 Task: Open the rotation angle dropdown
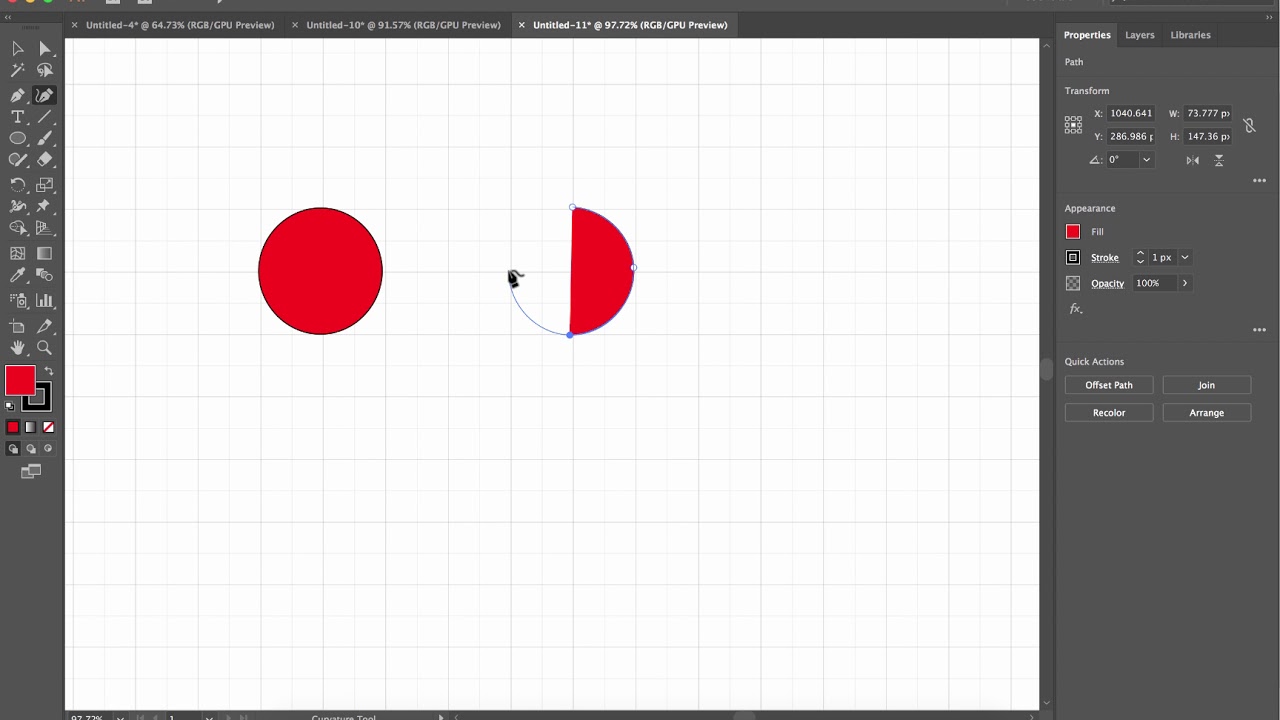[x=1146, y=160]
